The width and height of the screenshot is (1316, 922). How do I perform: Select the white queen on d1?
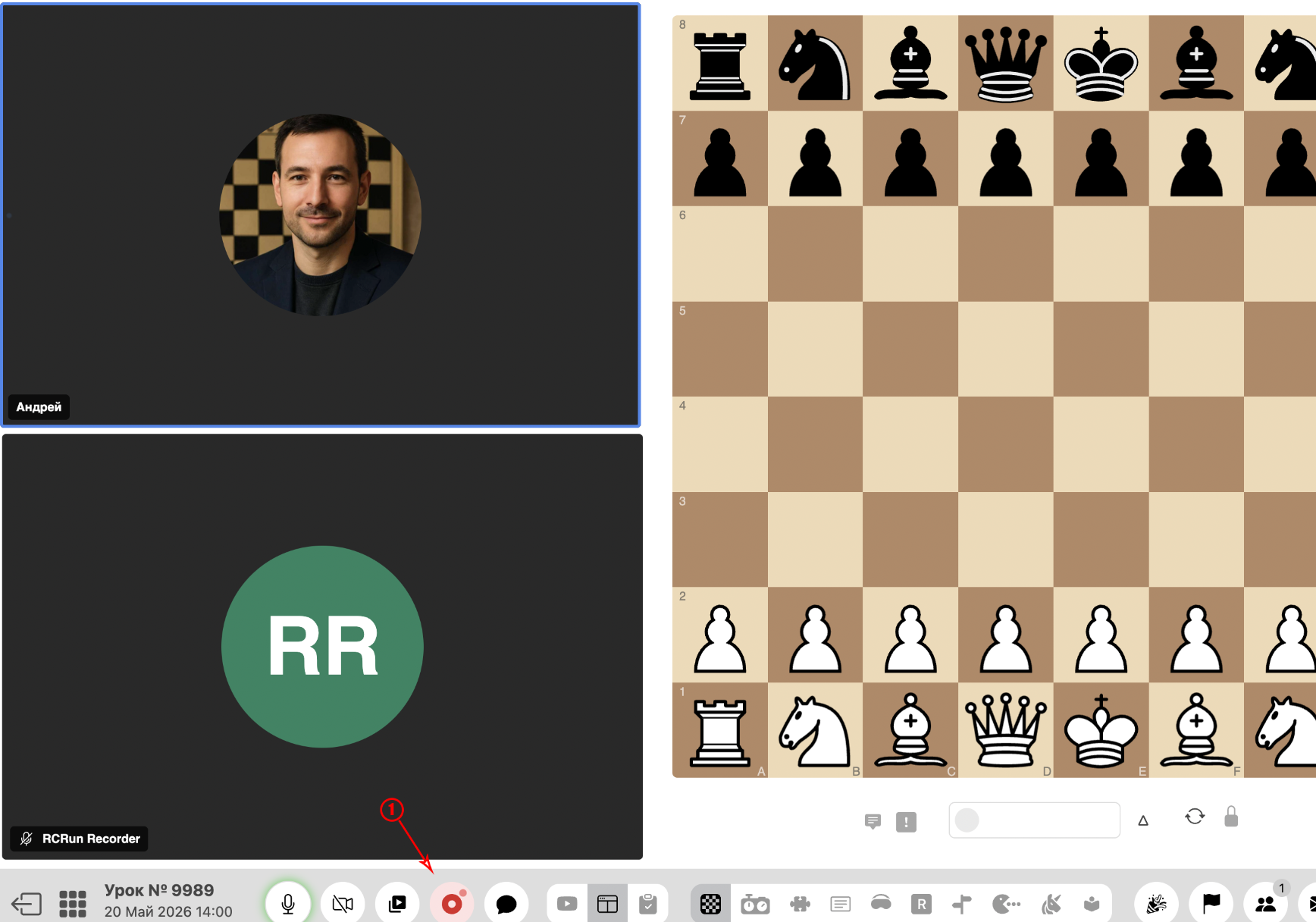(x=1005, y=730)
